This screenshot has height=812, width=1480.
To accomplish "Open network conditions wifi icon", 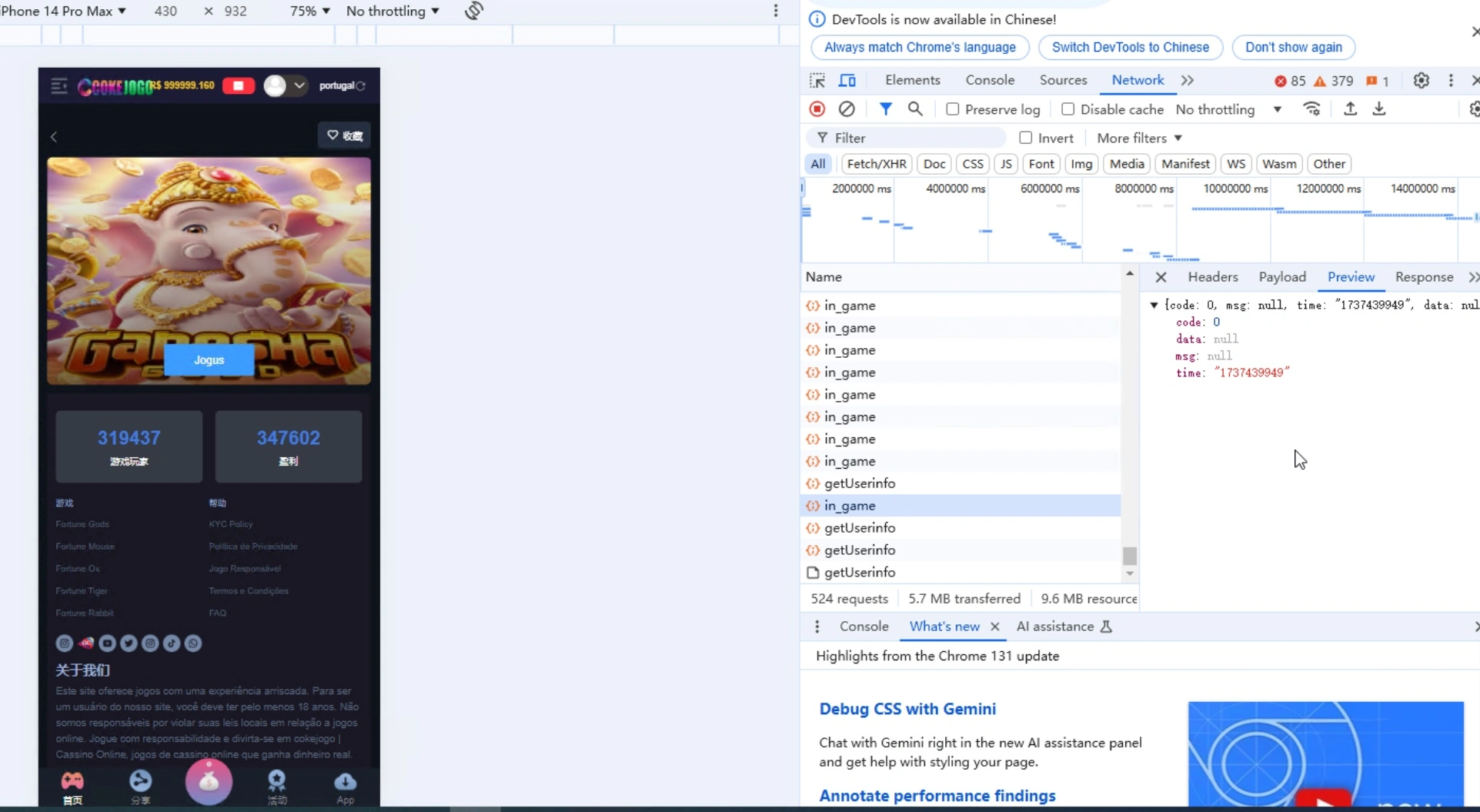I will pyautogui.click(x=1311, y=109).
